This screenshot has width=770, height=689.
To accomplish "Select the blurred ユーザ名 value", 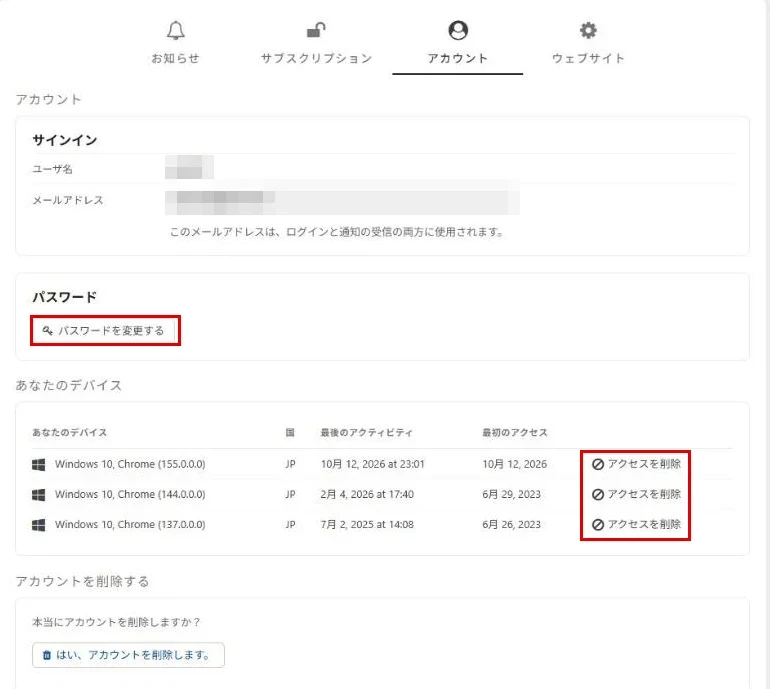I will coord(189,167).
